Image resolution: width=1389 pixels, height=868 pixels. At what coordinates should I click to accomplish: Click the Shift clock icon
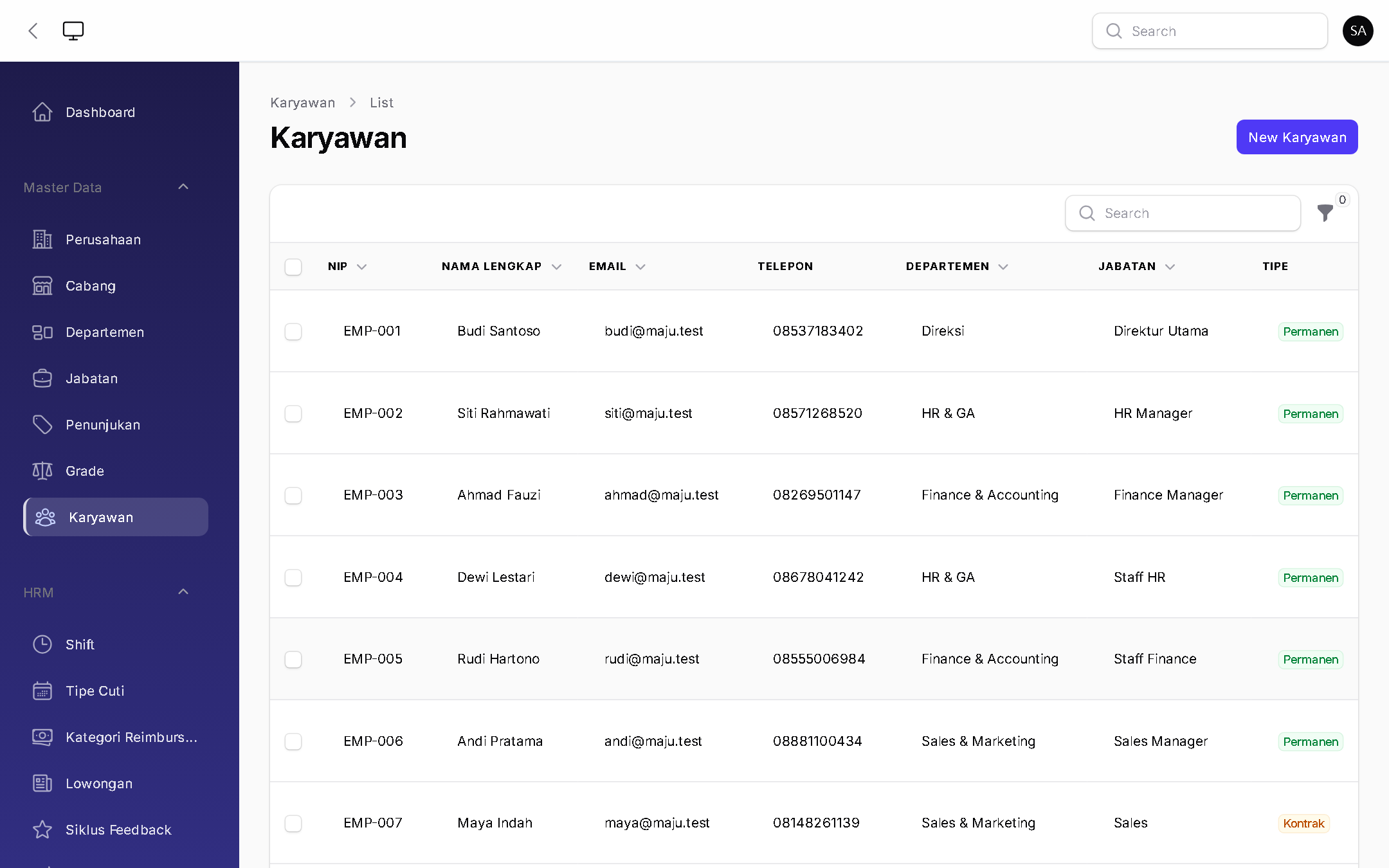(x=42, y=644)
